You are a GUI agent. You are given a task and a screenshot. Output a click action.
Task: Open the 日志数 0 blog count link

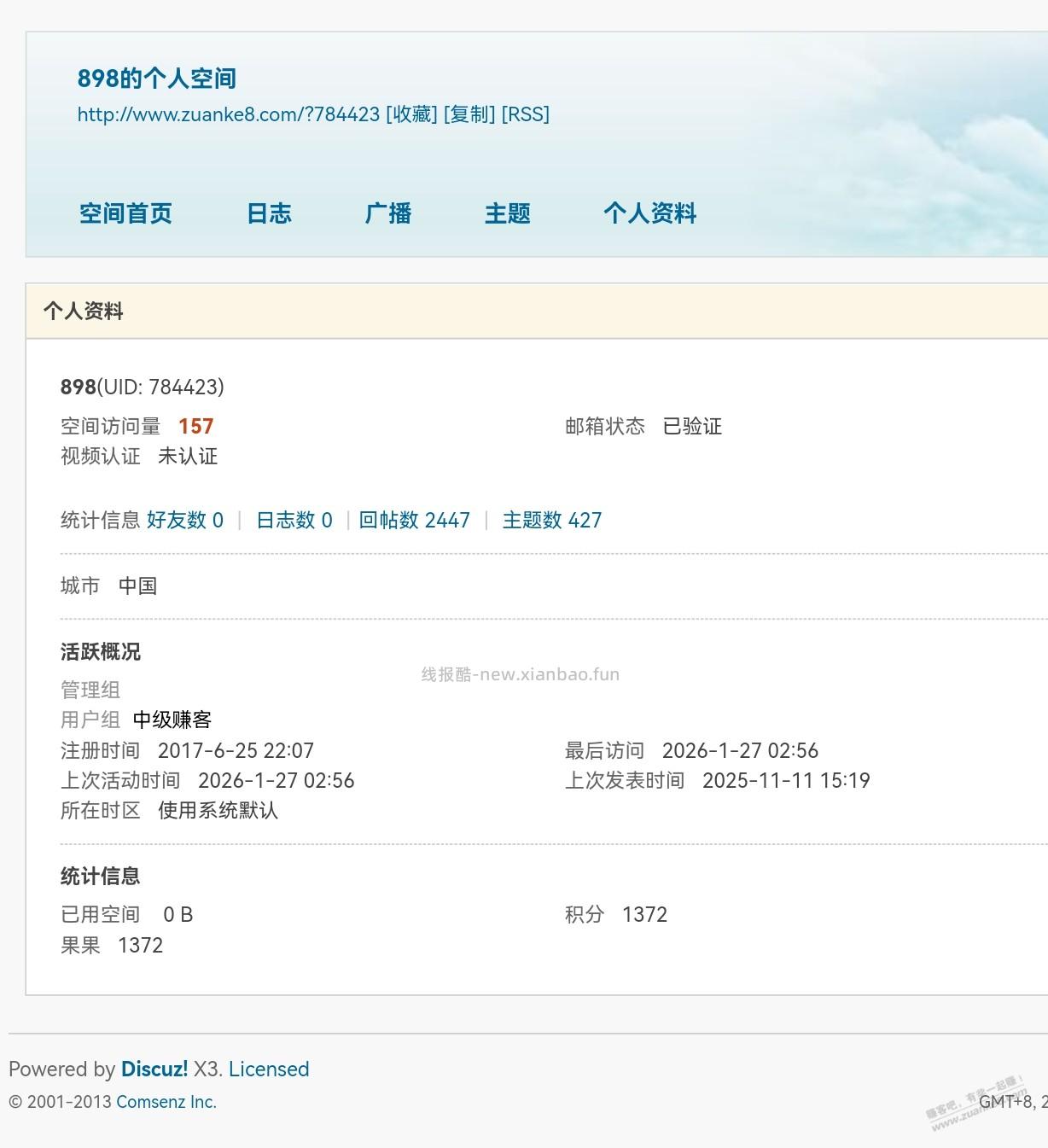(293, 520)
